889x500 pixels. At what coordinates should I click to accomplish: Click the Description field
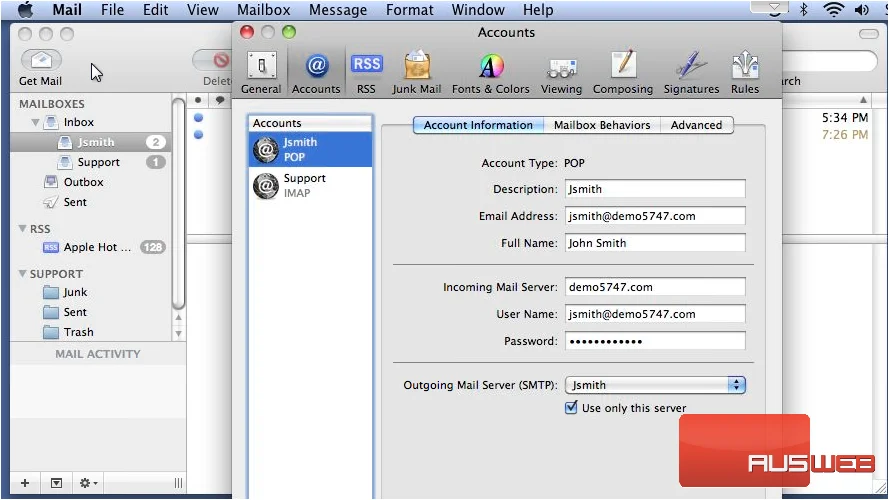(655, 189)
